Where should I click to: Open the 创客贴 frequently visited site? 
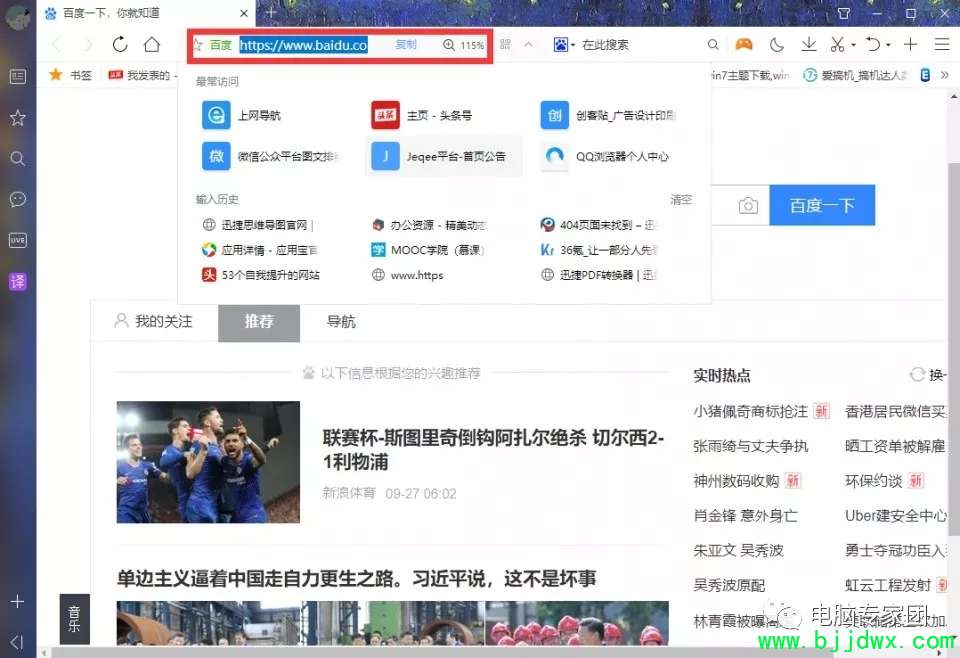pyautogui.click(x=608, y=115)
